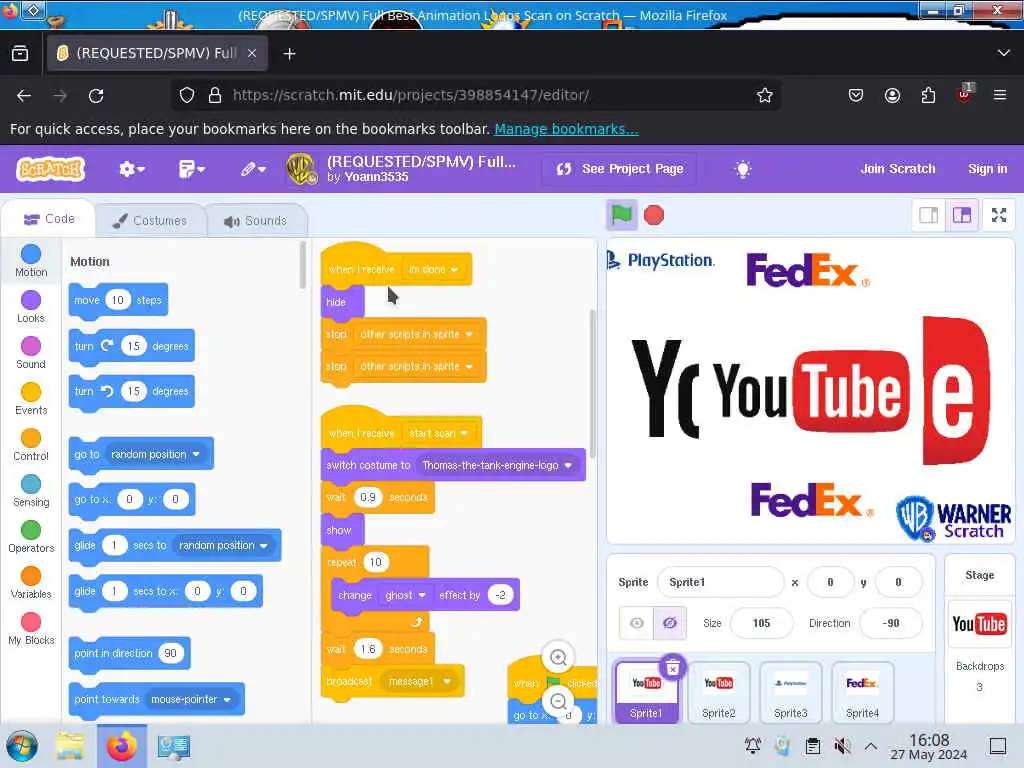Delete Sprite1 with trash icon
Screen dimensions: 1024x768
(x=673, y=667)
